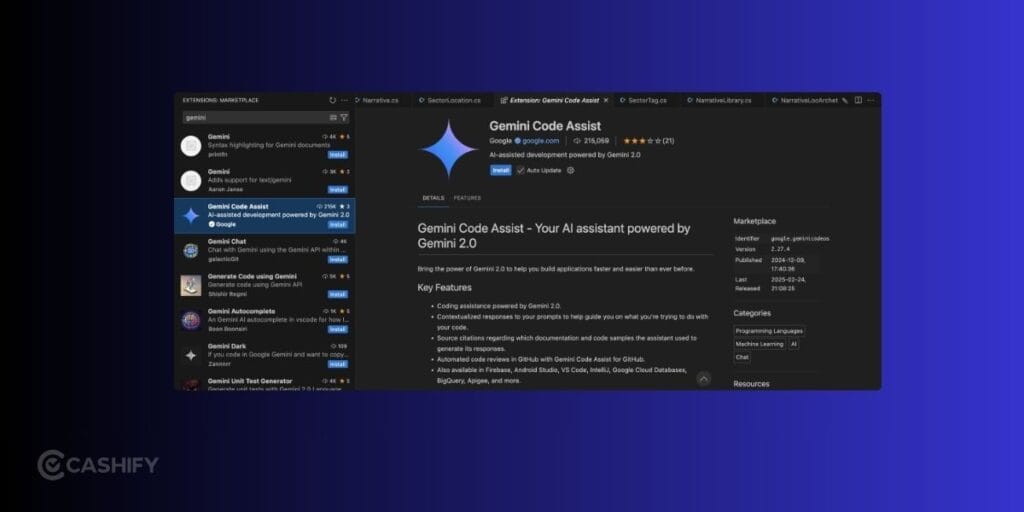Open the Gemini Dark list entry title

(227, 346)
